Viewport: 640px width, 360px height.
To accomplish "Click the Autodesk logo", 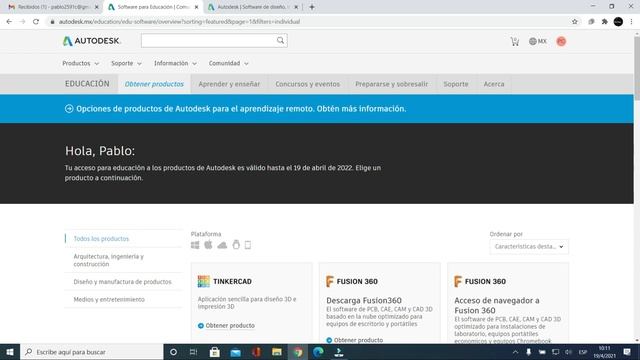I will (92, 41).
